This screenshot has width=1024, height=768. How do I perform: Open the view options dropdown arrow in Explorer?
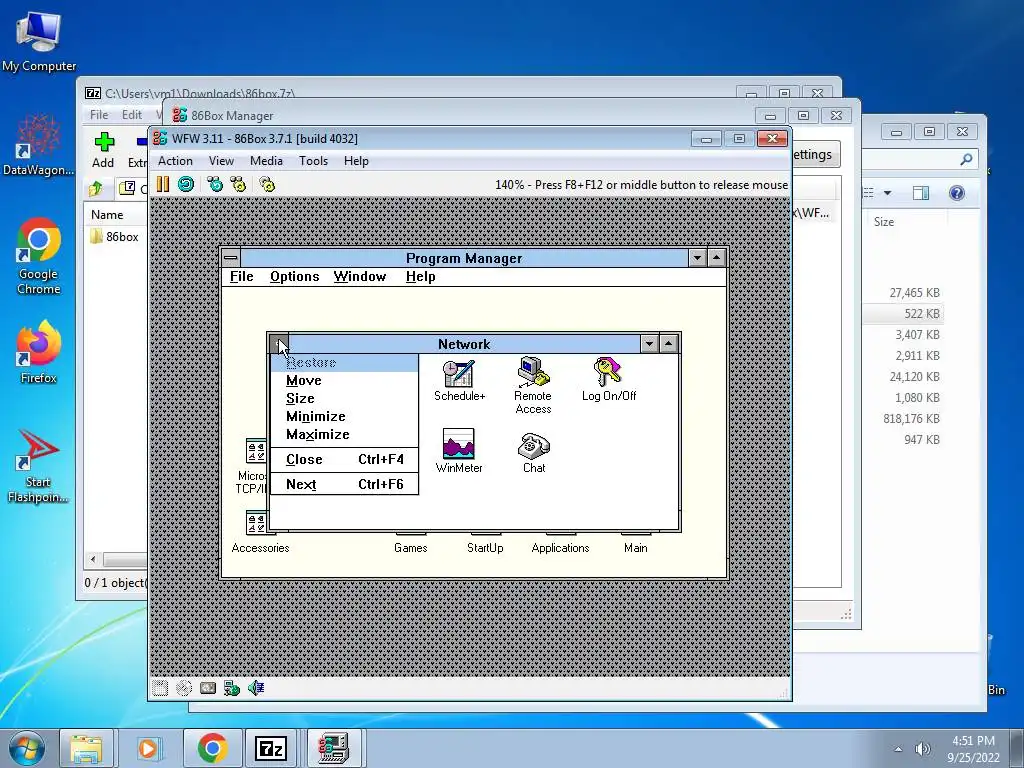coord(888,193)
